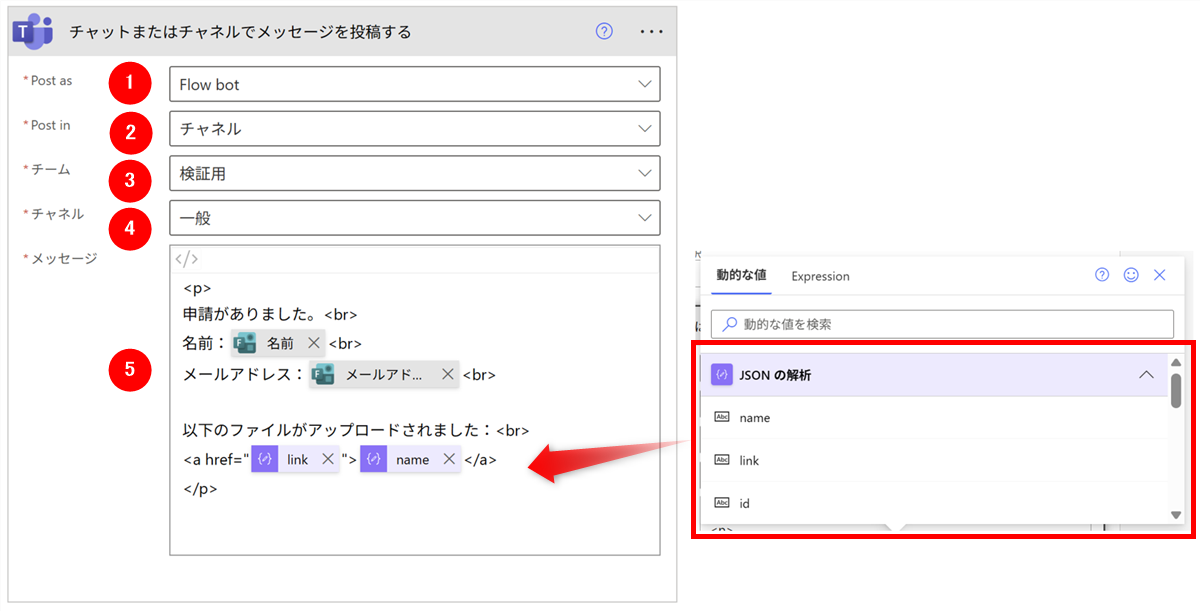Remove the メールアド... dynamic token
The height and width of the screenshot is (611, 1200).
(x=448, y=375)
